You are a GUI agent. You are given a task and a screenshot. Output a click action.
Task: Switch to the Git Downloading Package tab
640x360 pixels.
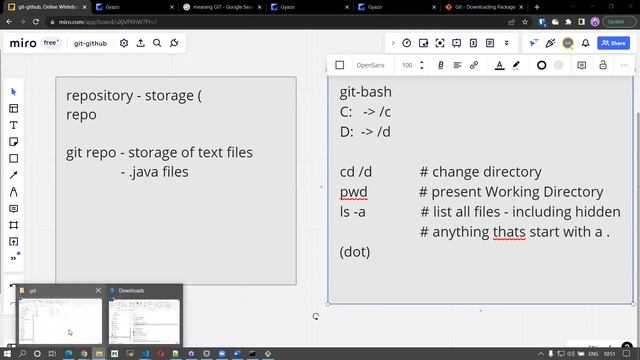[484, 7]
